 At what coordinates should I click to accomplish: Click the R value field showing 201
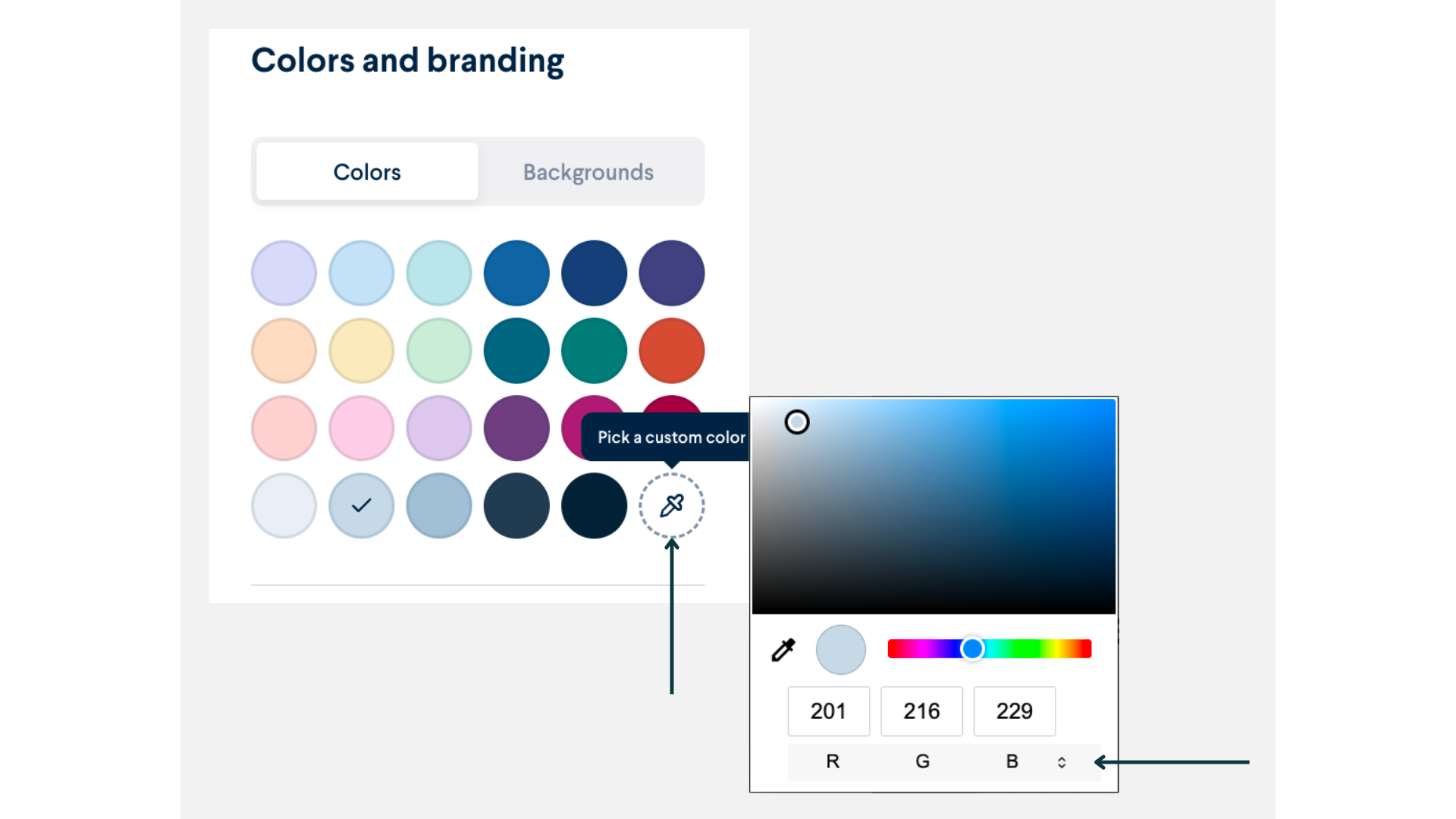(828, 711)
